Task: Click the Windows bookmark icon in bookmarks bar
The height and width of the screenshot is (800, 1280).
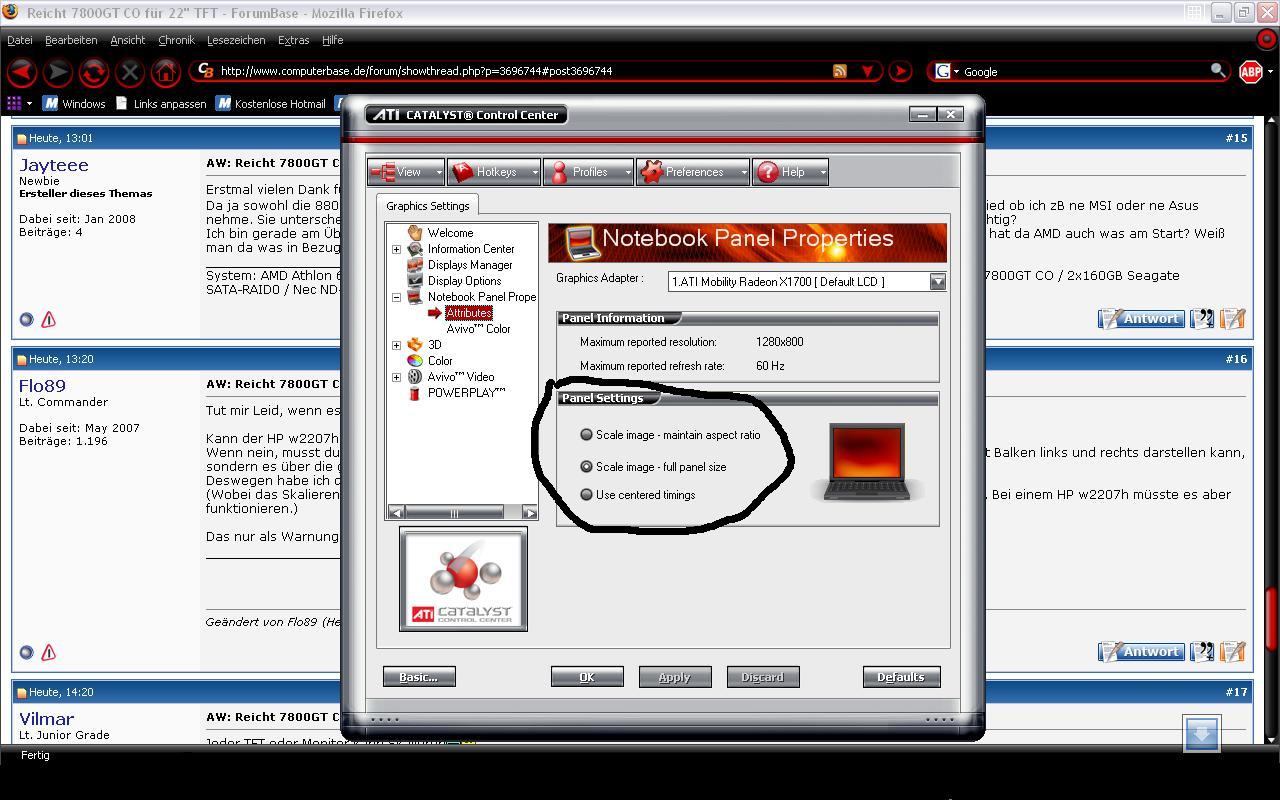Action: tap(50, 103)
